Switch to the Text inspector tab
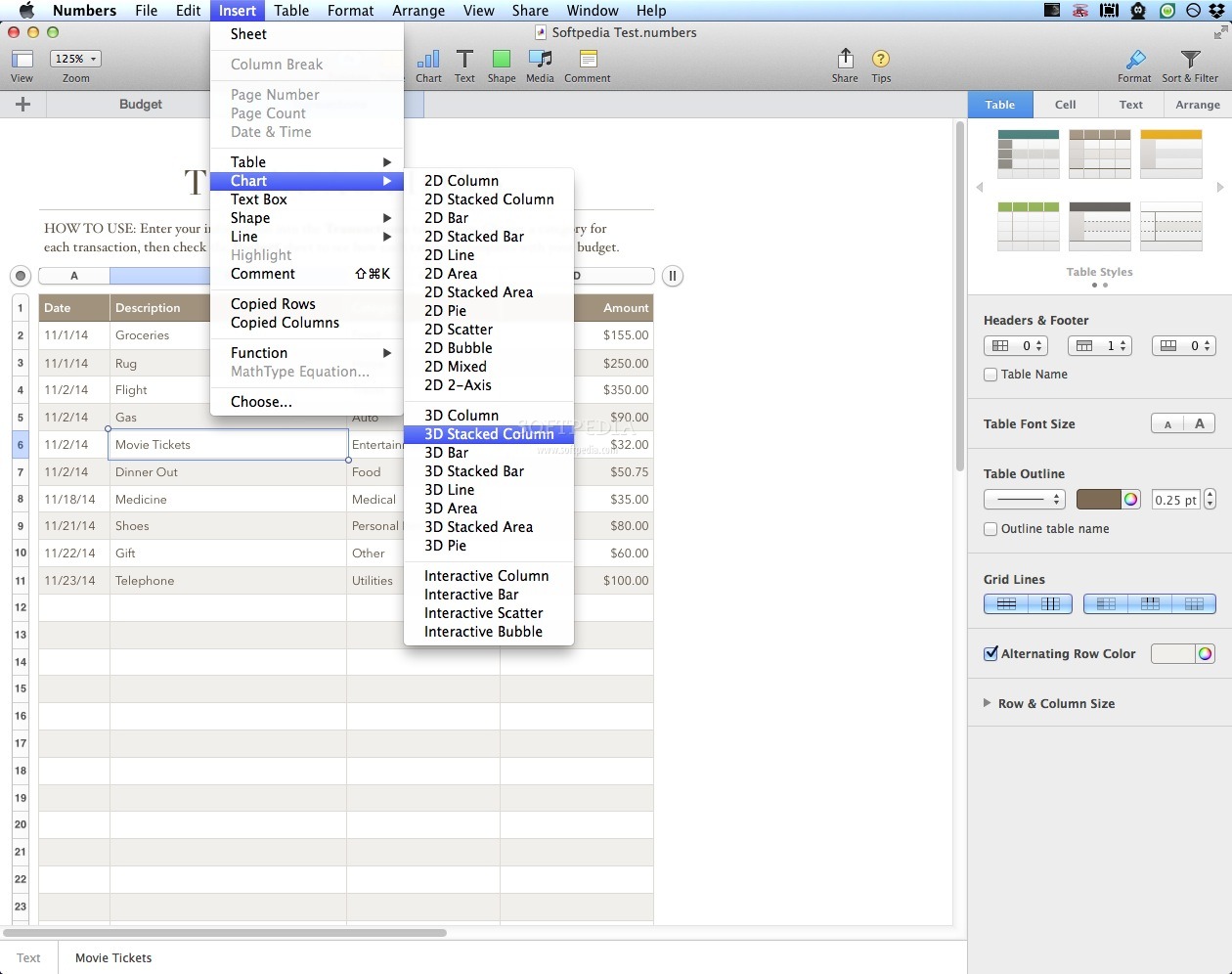Image resolution: width=1232 pixels, height=974 pixels. [x=1130, y=105]
